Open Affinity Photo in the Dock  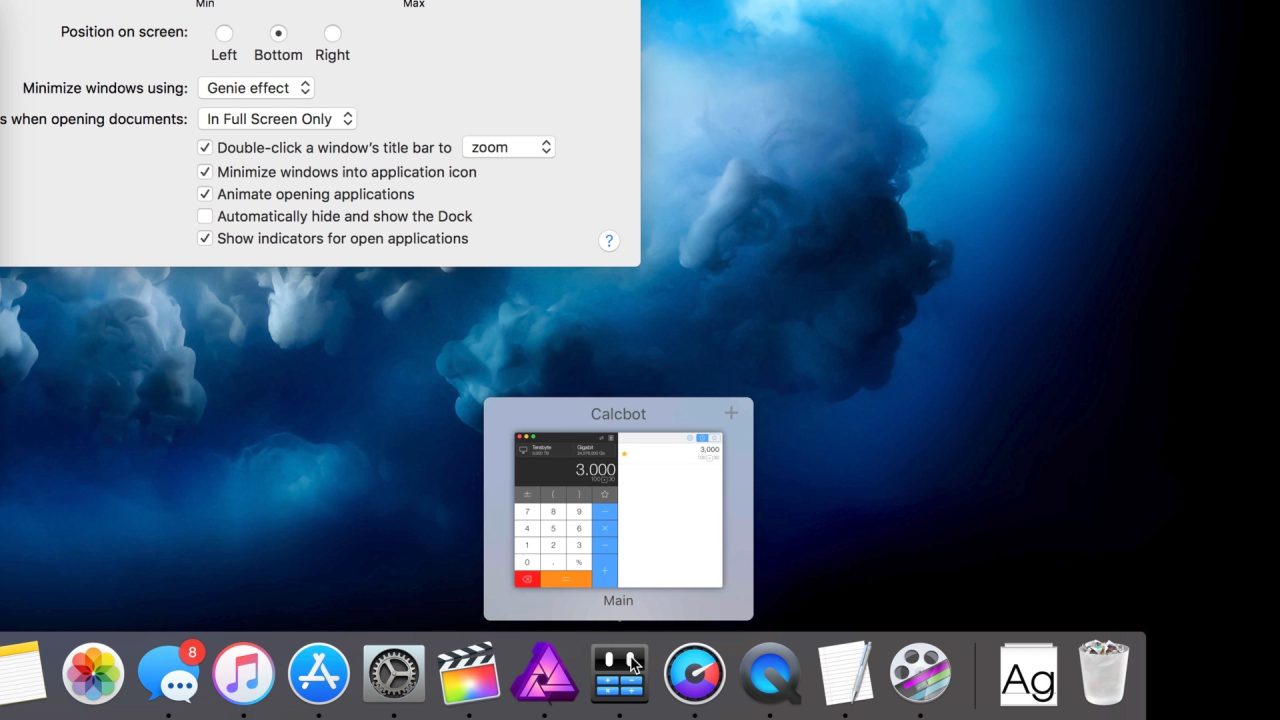(544, 673)
